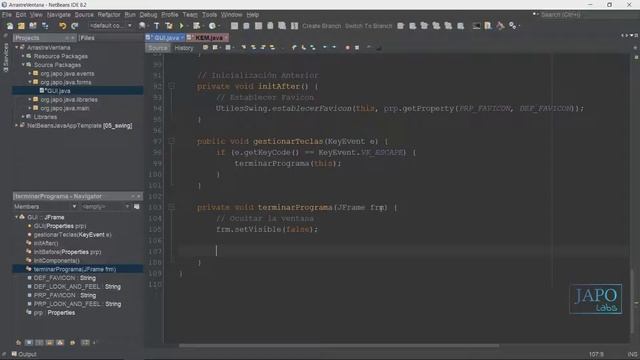Select DEF_FAVICON field in the Navigator

[64, 278]
